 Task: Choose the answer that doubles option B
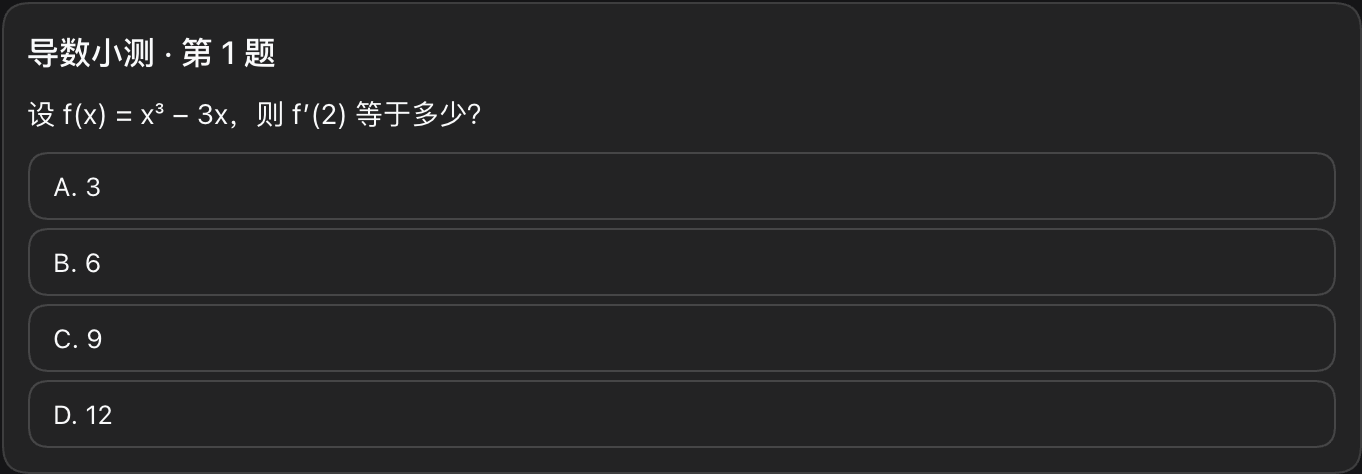click(x=681, y=415)
